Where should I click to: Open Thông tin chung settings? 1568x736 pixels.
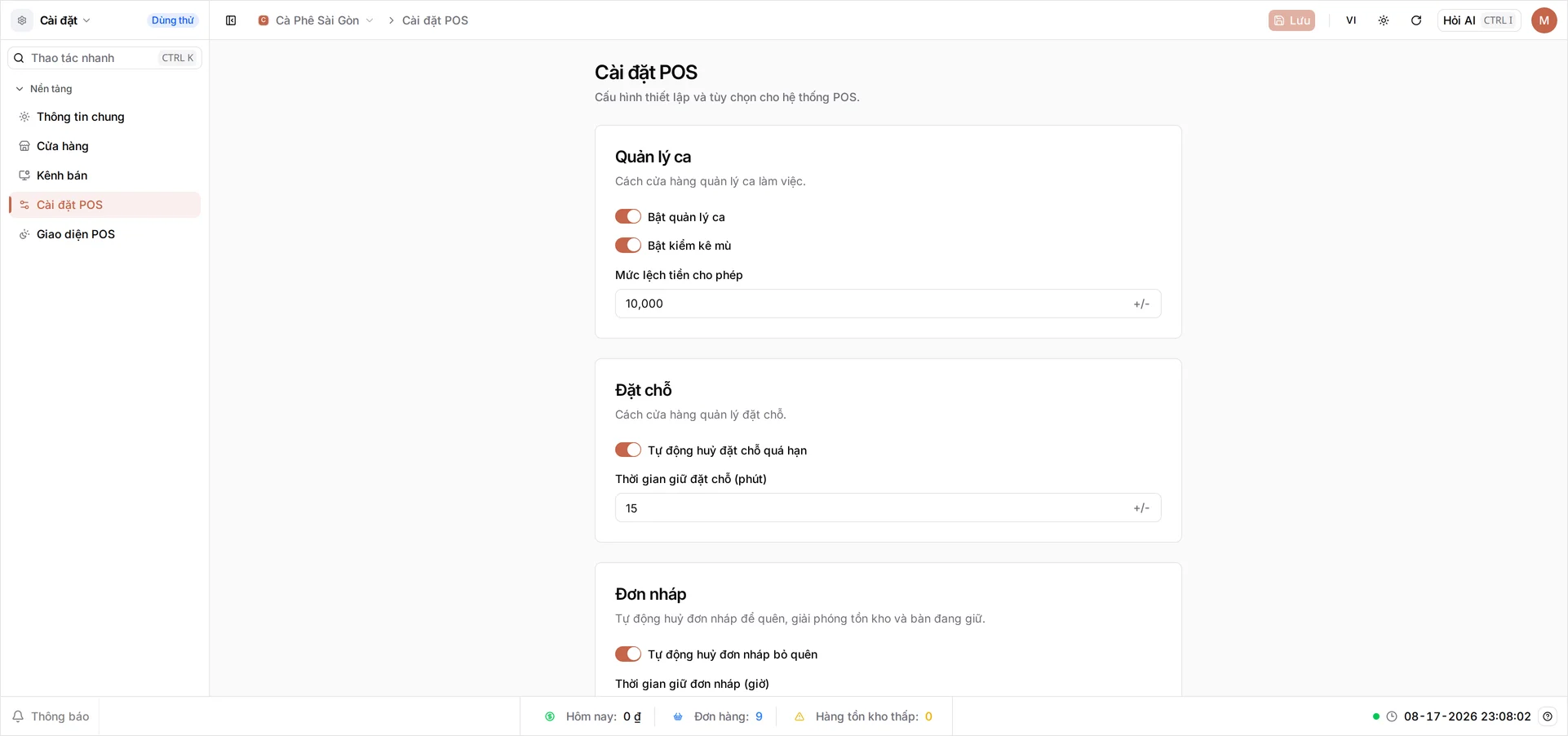105,117
